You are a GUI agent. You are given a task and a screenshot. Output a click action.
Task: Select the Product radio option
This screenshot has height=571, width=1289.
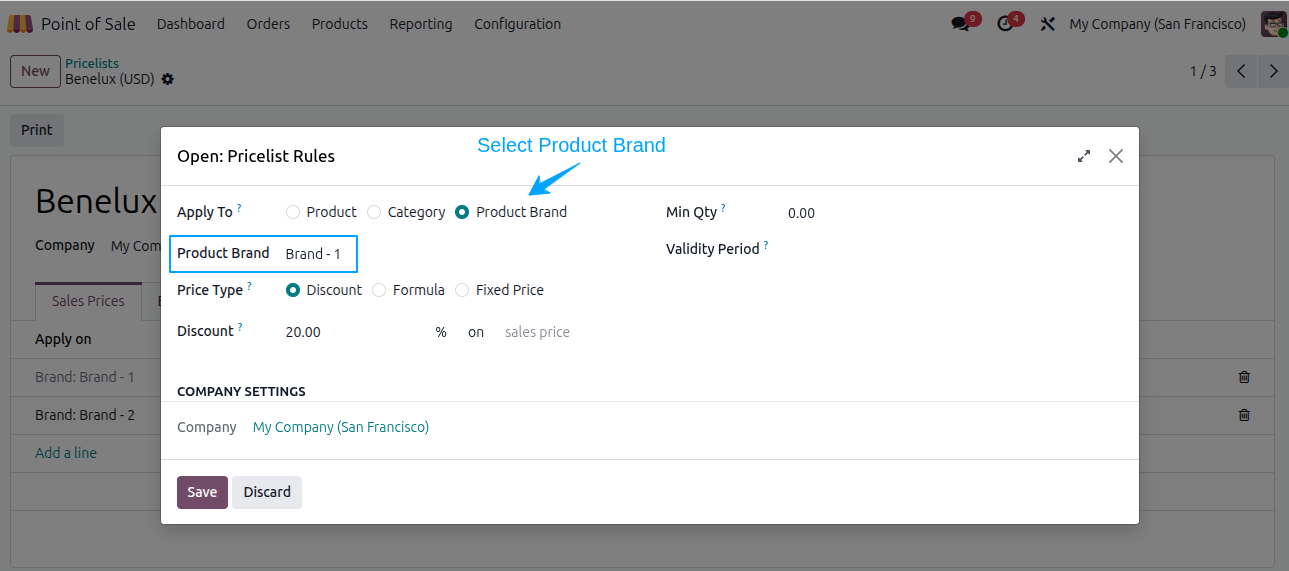pyautogui.click(x=293, y=212)
